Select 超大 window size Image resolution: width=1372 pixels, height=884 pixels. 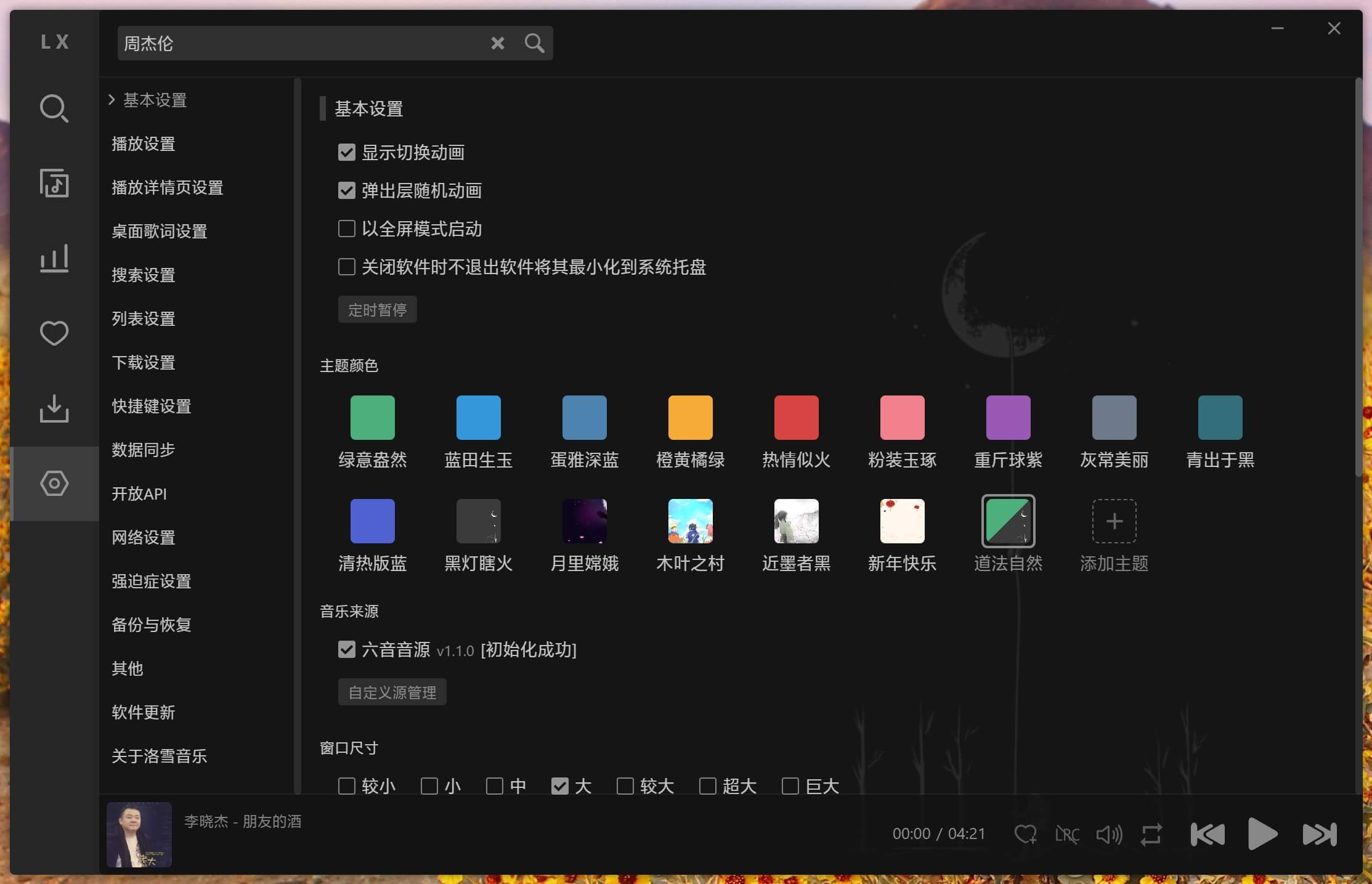tap(708, 785)
